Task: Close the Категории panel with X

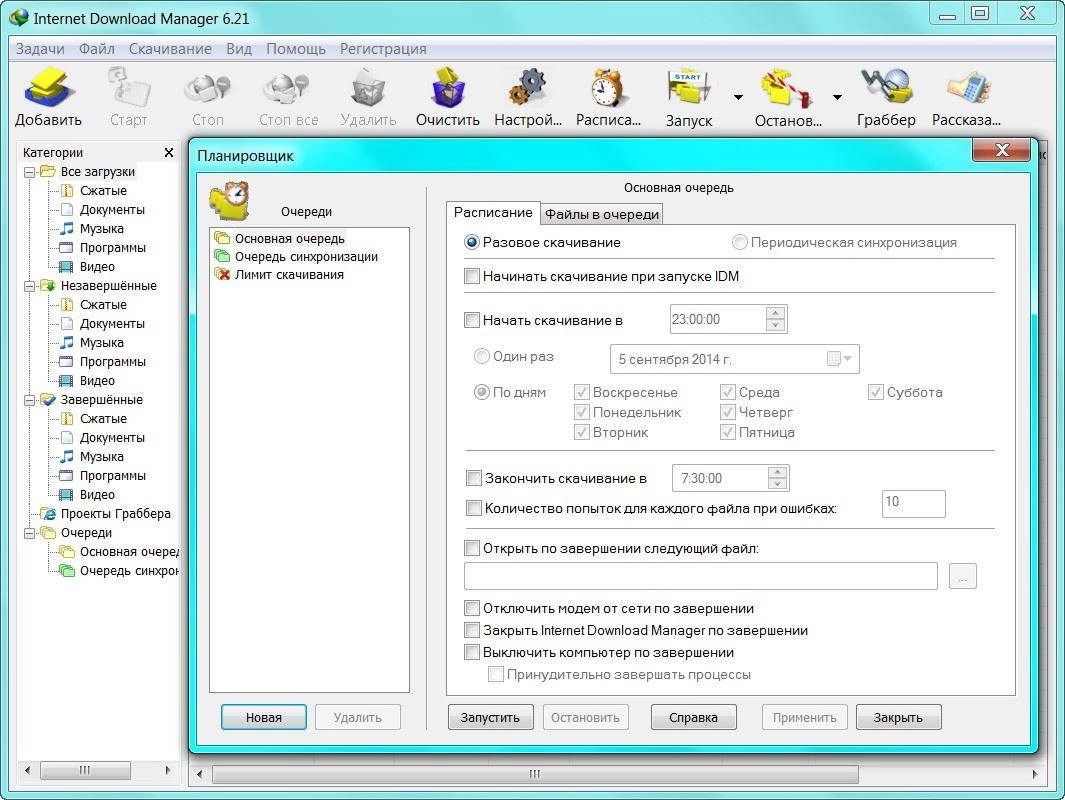Action: [x=168, y=153]
